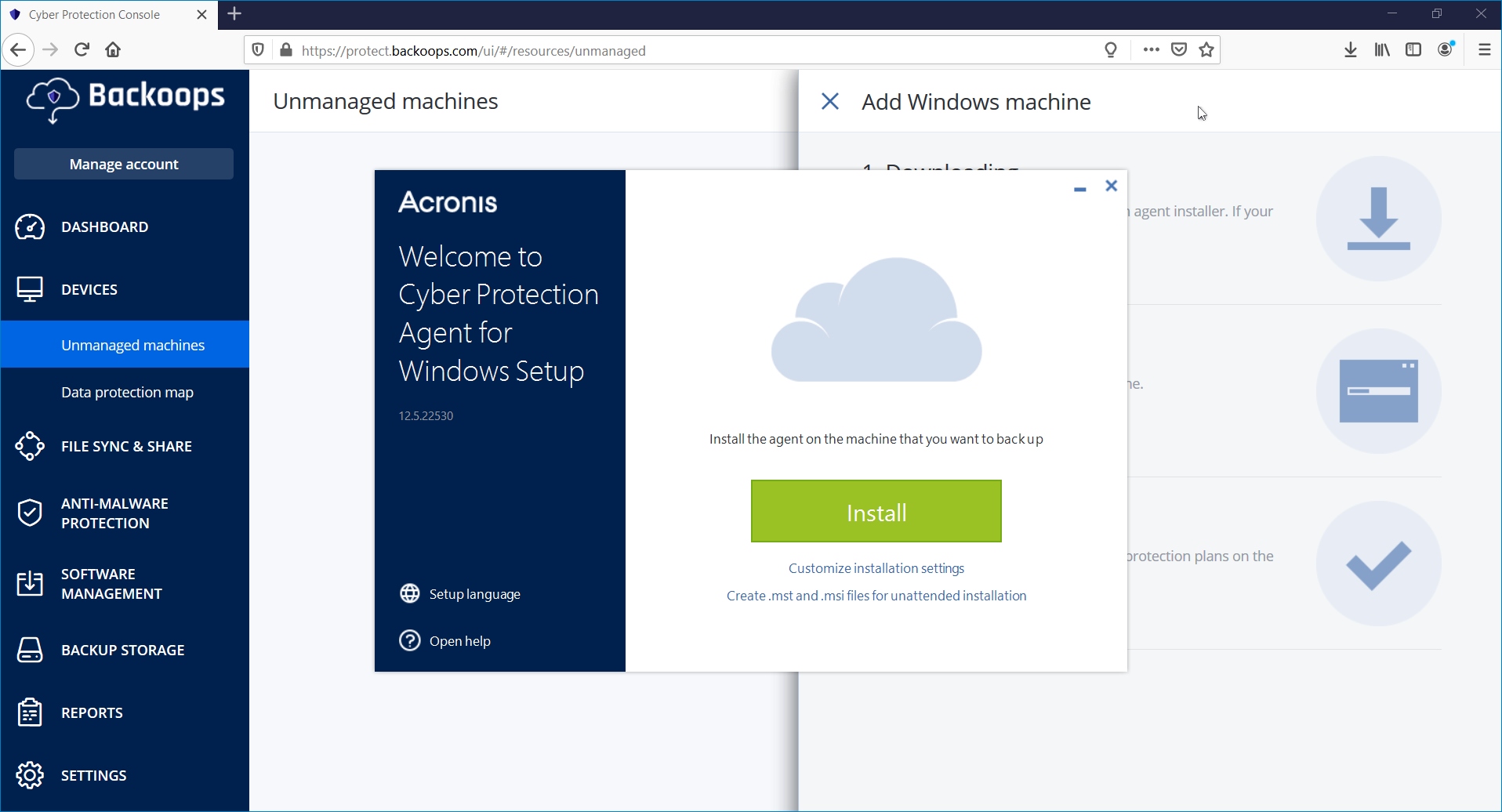Click the Open help question mark icon
Screen dimensions: 1502x812
tap(410, 640)
